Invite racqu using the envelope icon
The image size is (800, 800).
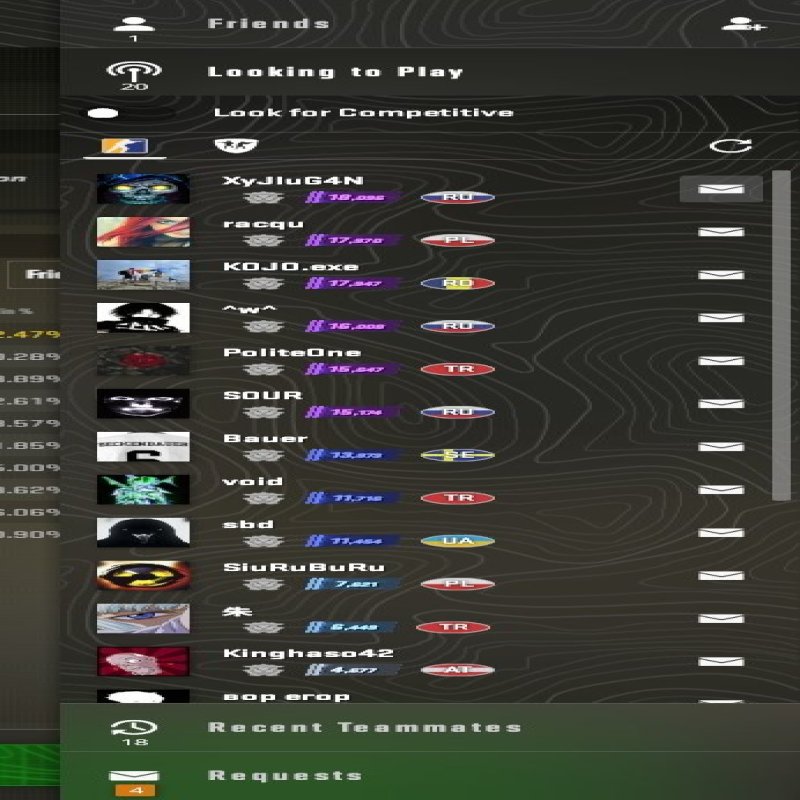tap(720, 231)
